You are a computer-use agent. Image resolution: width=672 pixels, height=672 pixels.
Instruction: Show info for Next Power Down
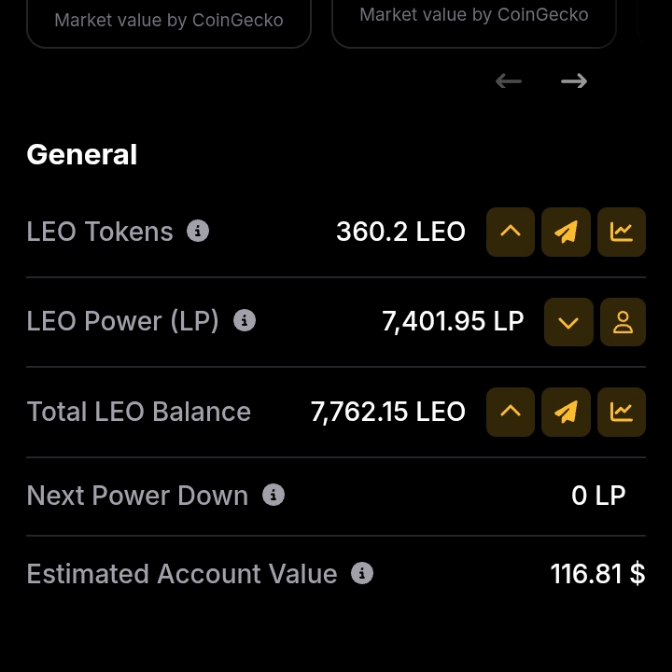(273, 495)
